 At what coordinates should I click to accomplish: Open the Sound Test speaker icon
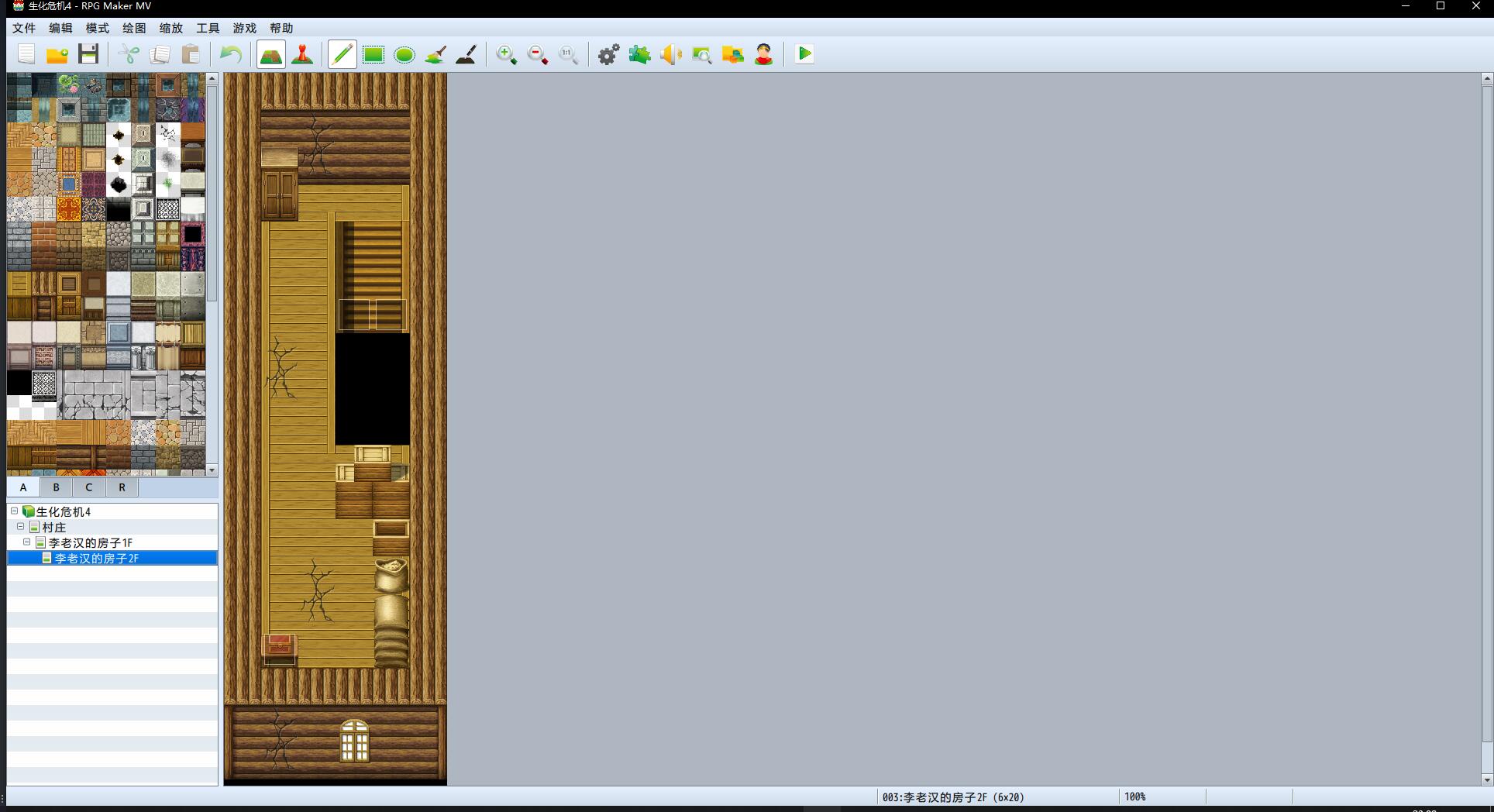pyautogui.click(x=671, y=54)
